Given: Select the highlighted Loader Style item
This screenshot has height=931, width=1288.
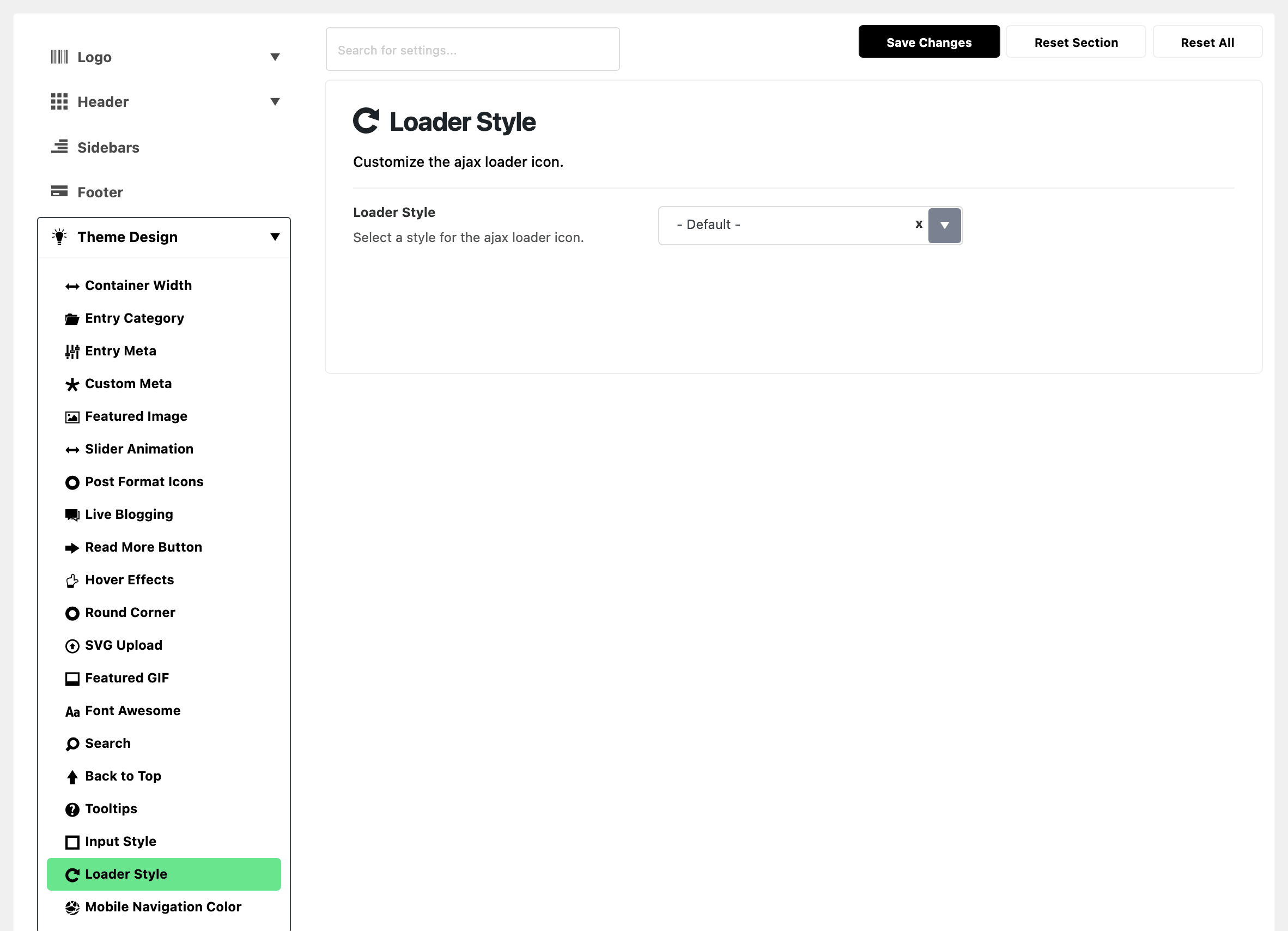Looking at the screenshot, I should pos(163,874).
